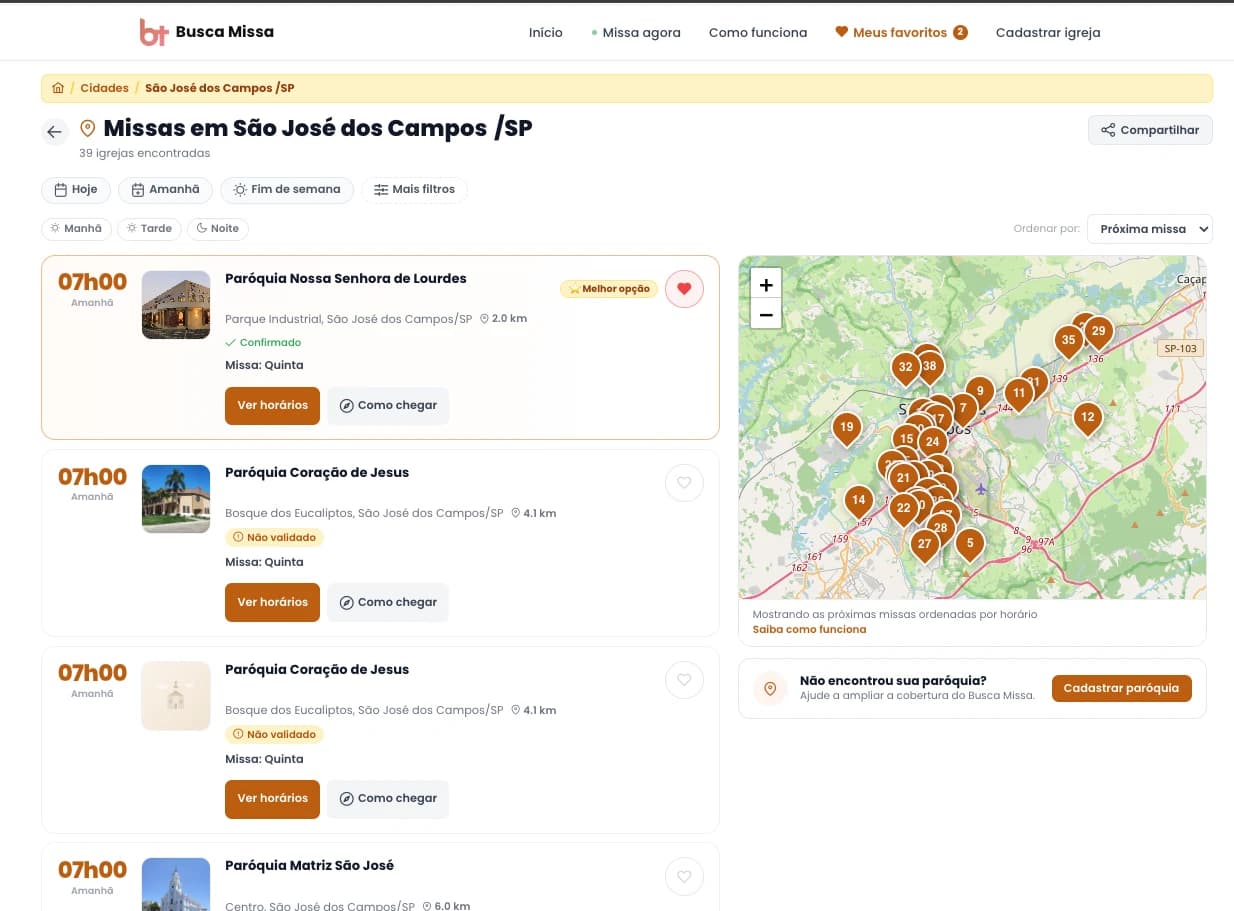The width and height of the screenshot is (1234, 911).
Task: Click the Cadastrar paróquia button
Action: (x=1121, y=688)
